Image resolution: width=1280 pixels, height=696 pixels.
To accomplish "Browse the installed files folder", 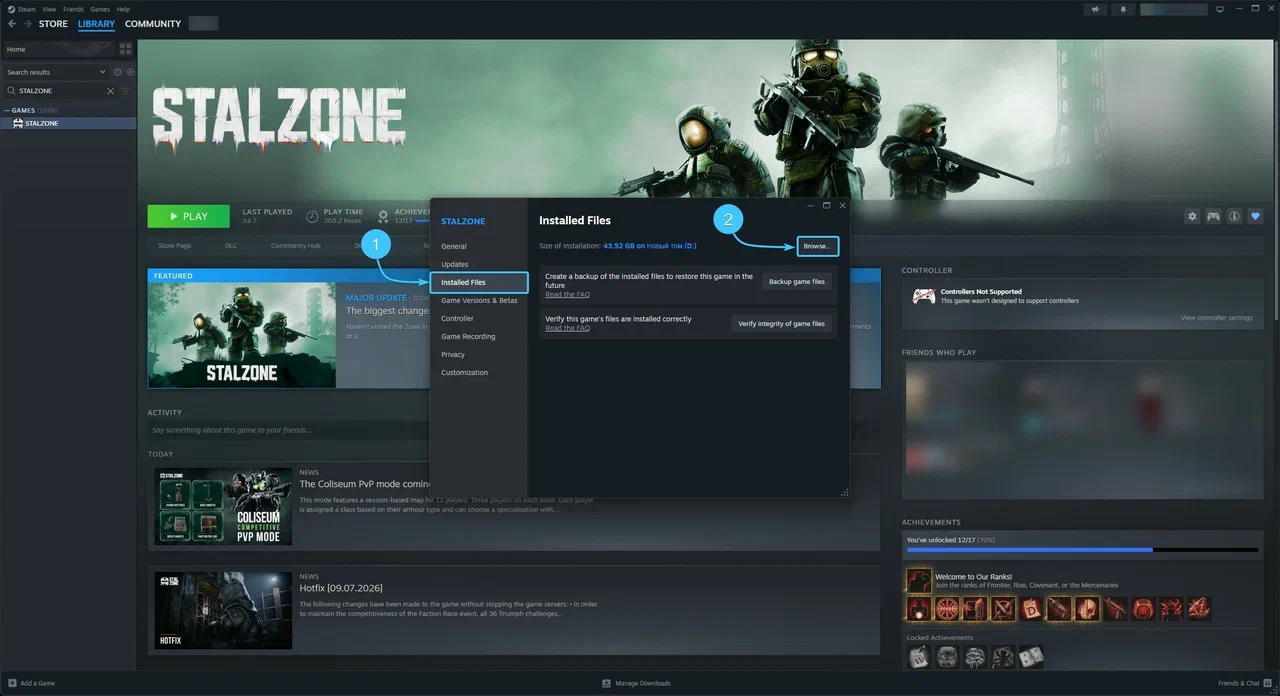I will [816, 246].
